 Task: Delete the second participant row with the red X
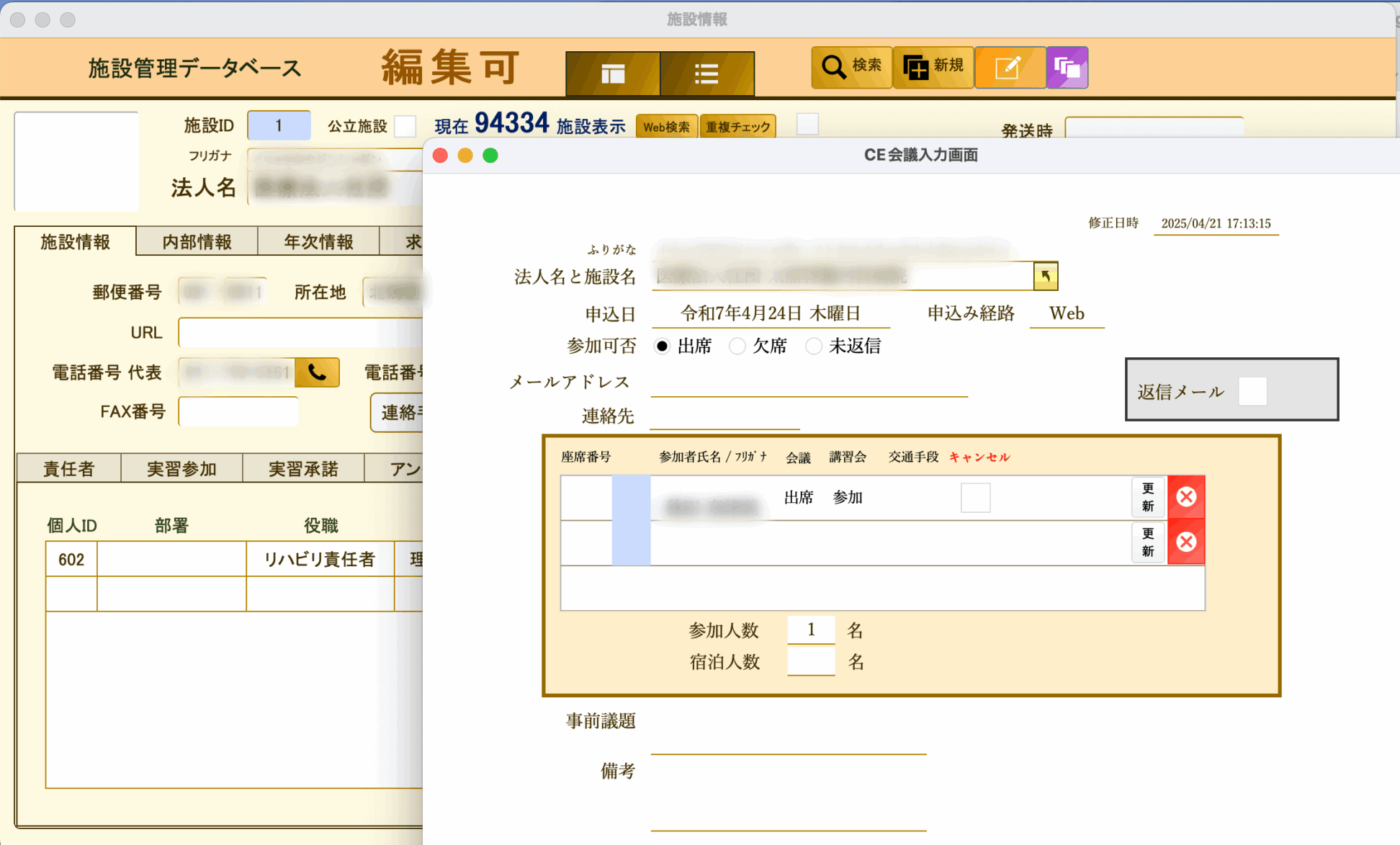pos(1186,542)
